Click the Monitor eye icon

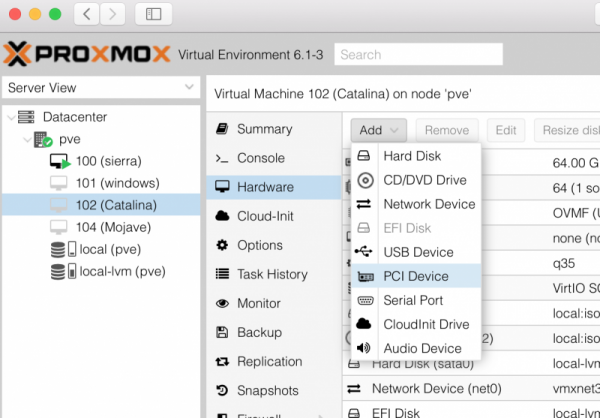tap(222, 304)
